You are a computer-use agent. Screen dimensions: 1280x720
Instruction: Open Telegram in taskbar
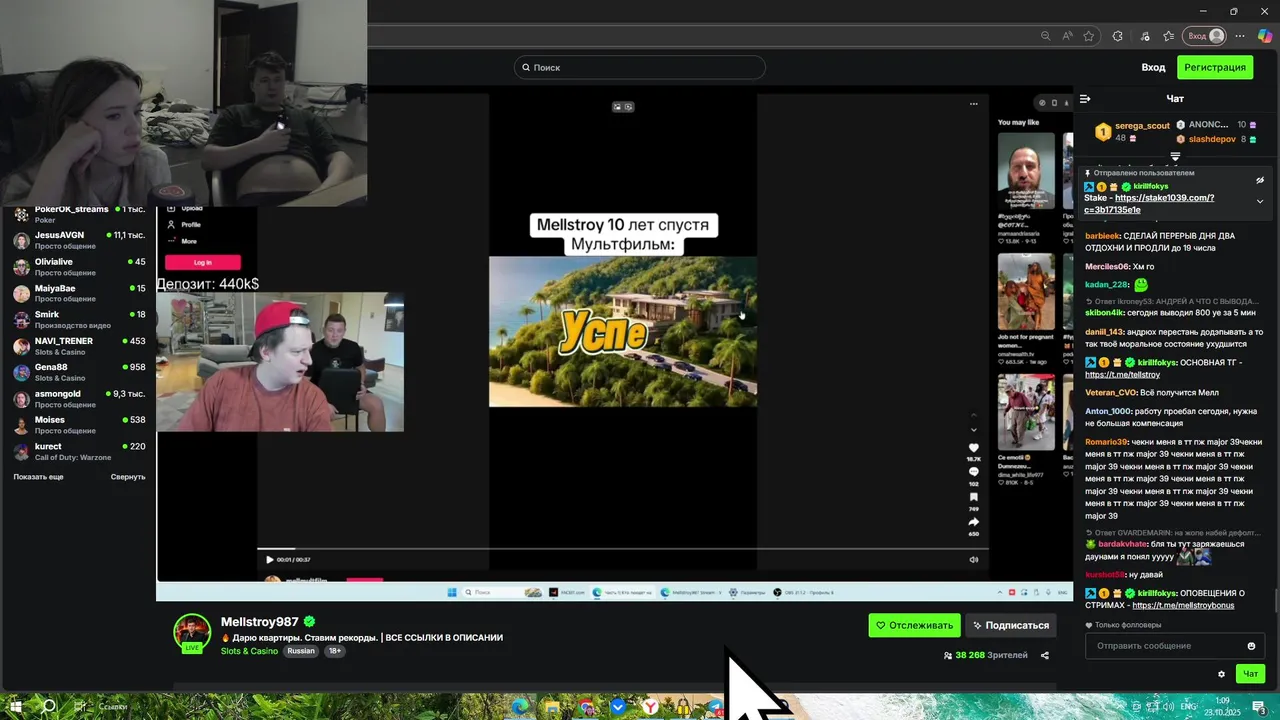(716, 707)
